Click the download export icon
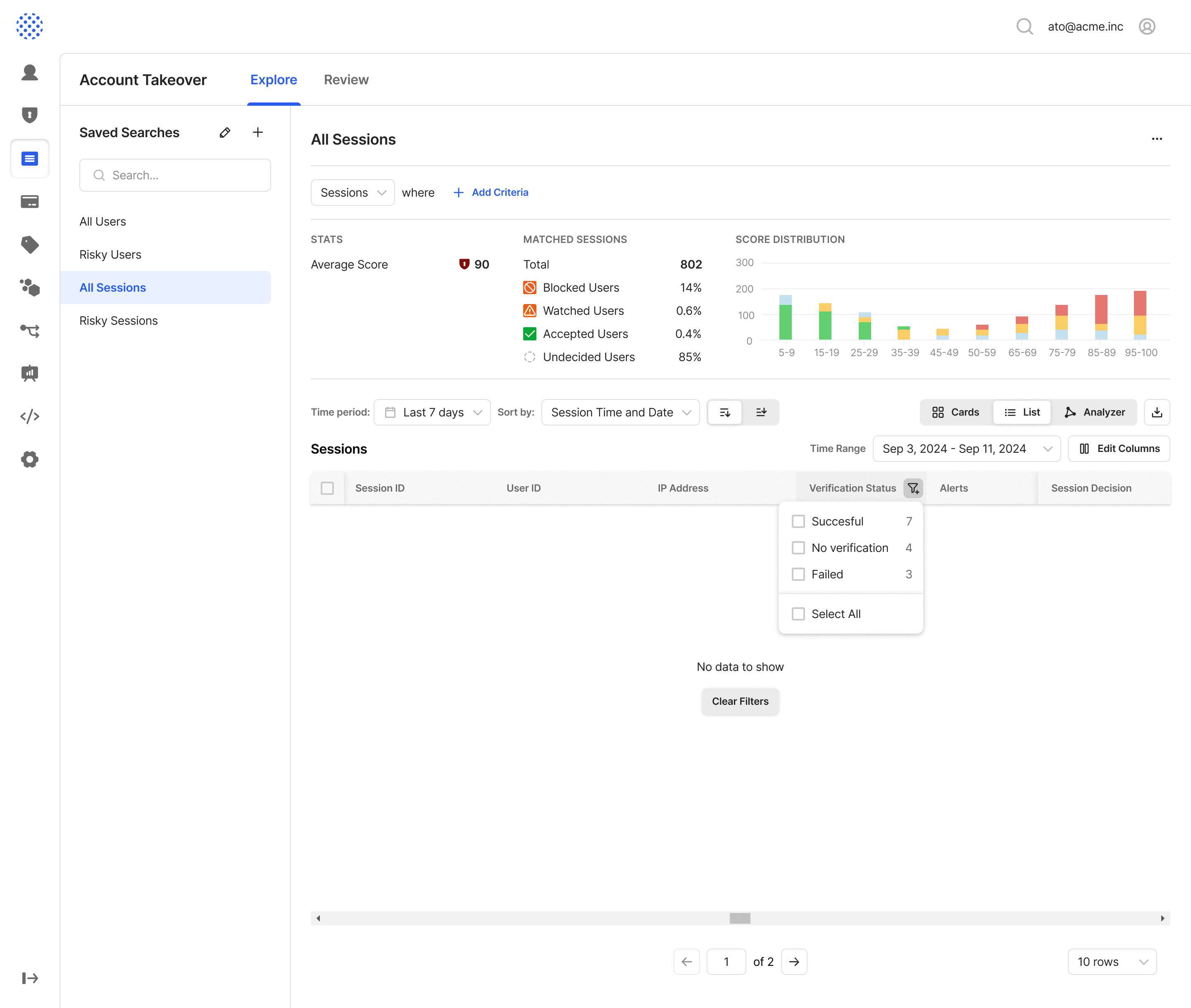The width and height of the screenshot is (1191, 1008). click(x=1157, y=412)
